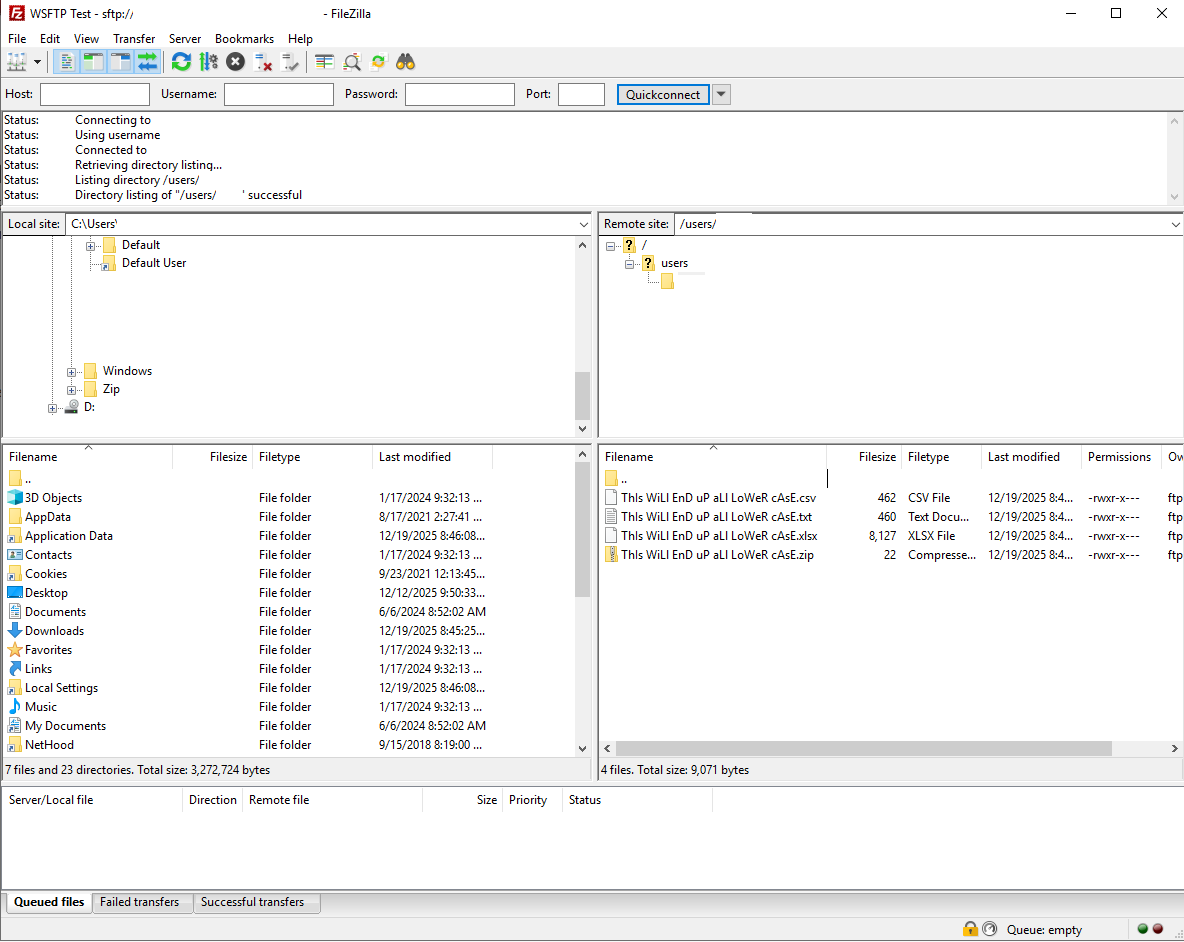The height and width of the screenshot is (942, 1184).
Task: Disconnect from the current server
Action: [263, 62]
